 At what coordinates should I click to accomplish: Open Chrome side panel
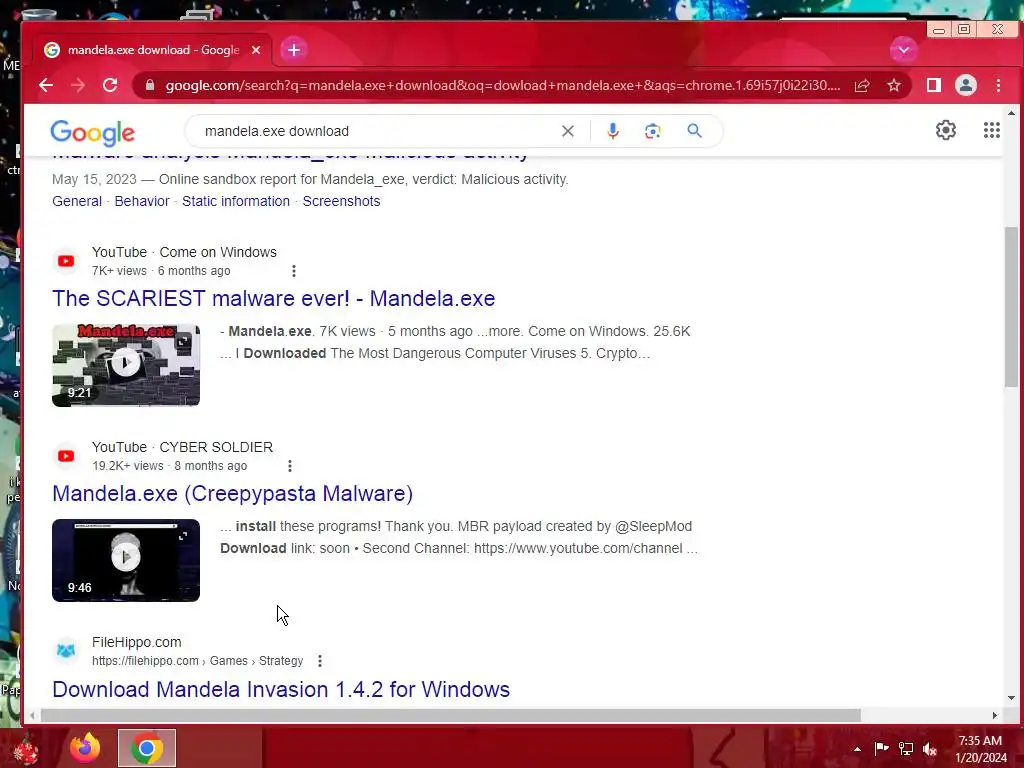[934, 86]
